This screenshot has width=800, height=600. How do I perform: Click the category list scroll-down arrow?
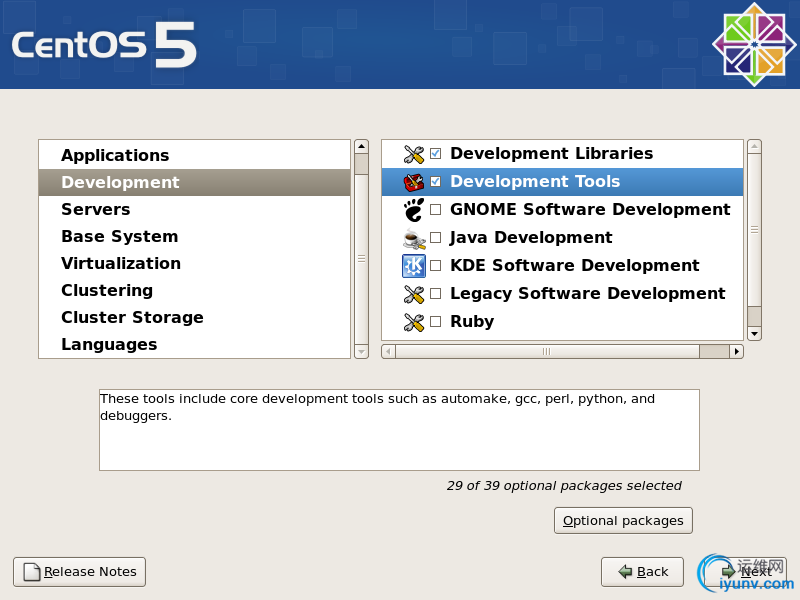pos(361,352)
